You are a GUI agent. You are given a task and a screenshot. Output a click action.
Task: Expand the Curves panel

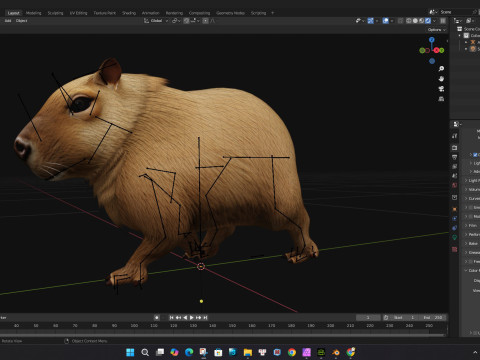[x=466, y=198]
